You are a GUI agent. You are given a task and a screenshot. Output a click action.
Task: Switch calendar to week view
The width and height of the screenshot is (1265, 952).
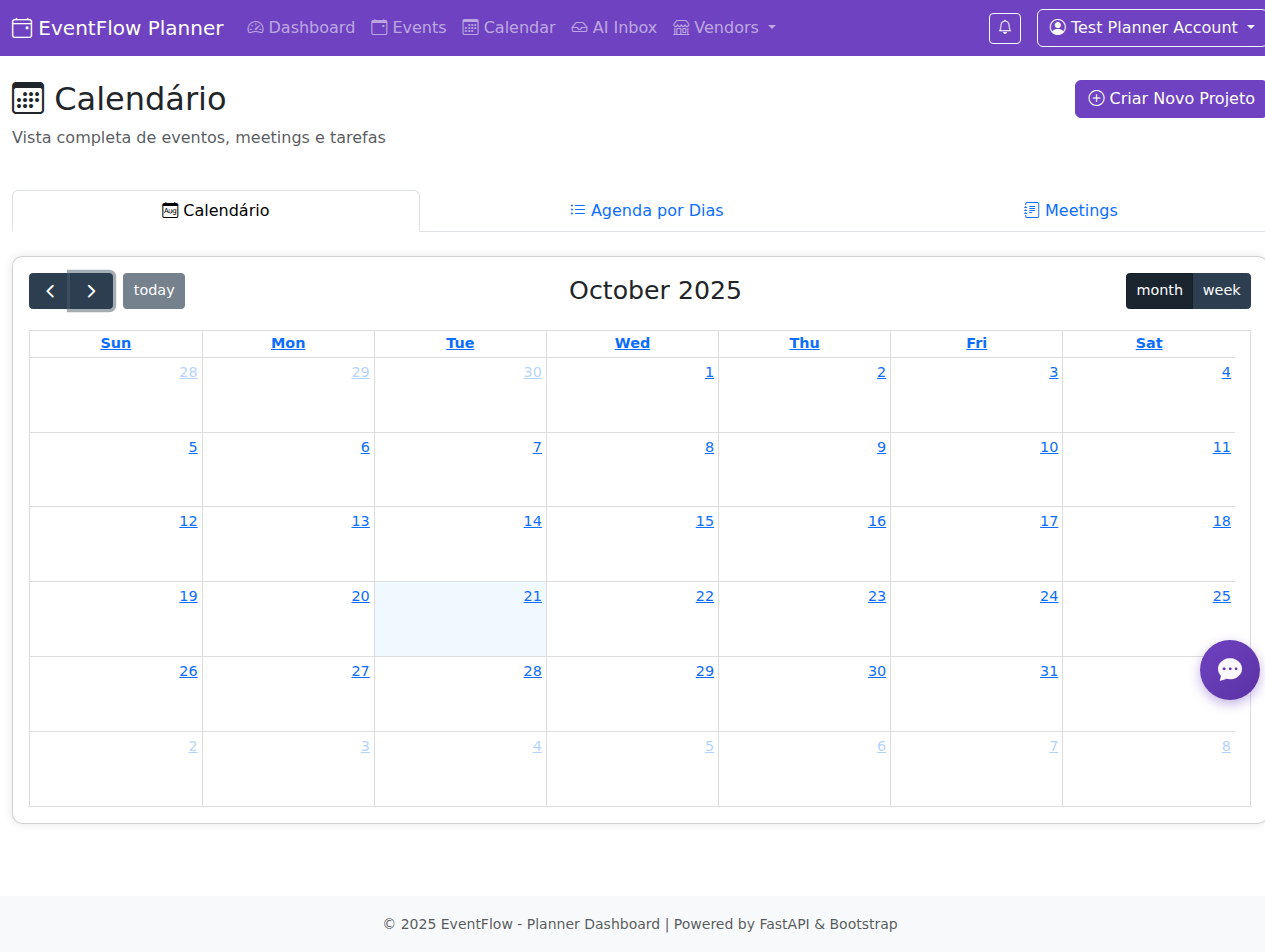tap(1221, 291)
